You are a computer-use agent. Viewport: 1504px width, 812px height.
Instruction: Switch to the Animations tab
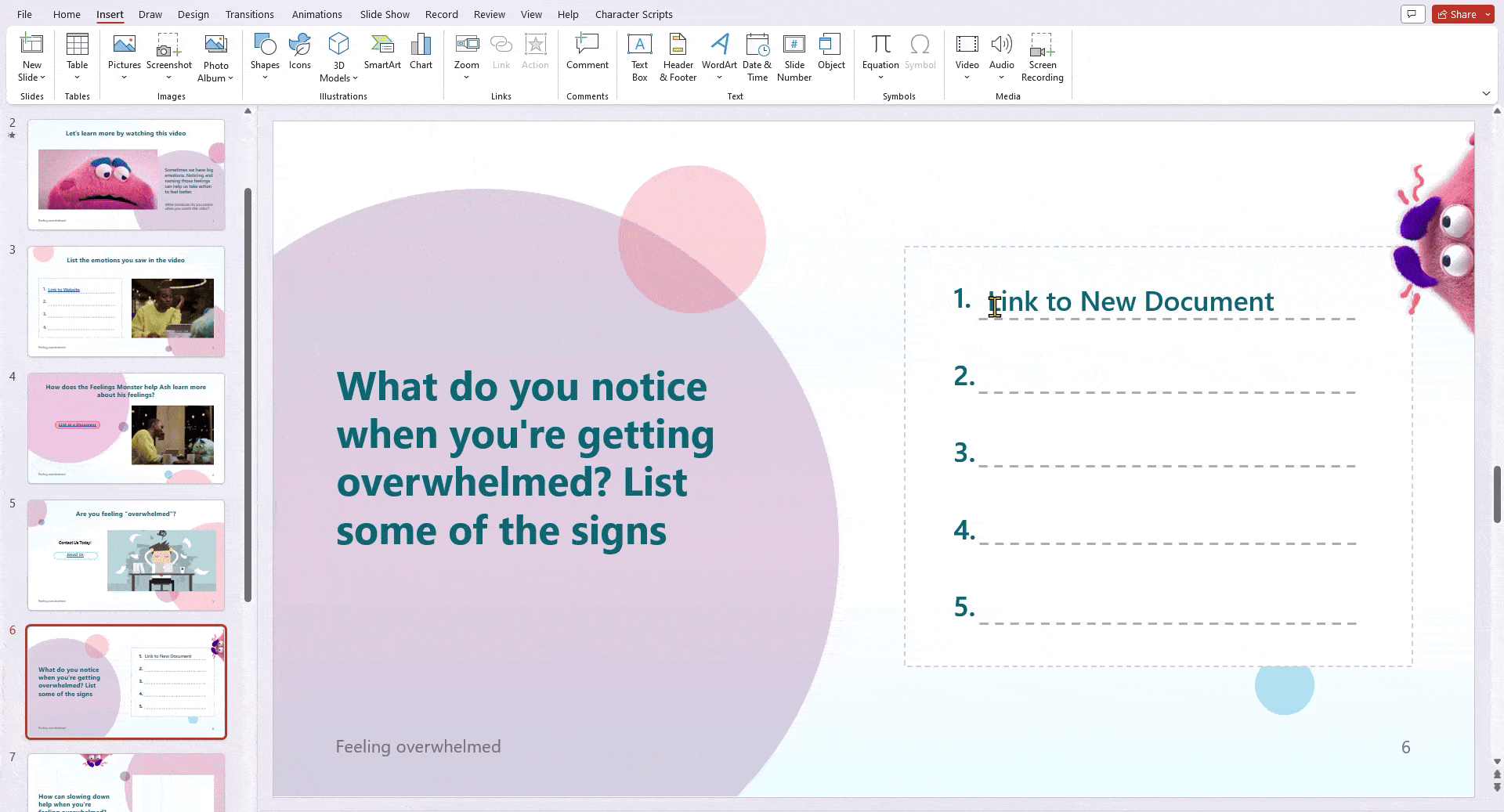[316, 14]
